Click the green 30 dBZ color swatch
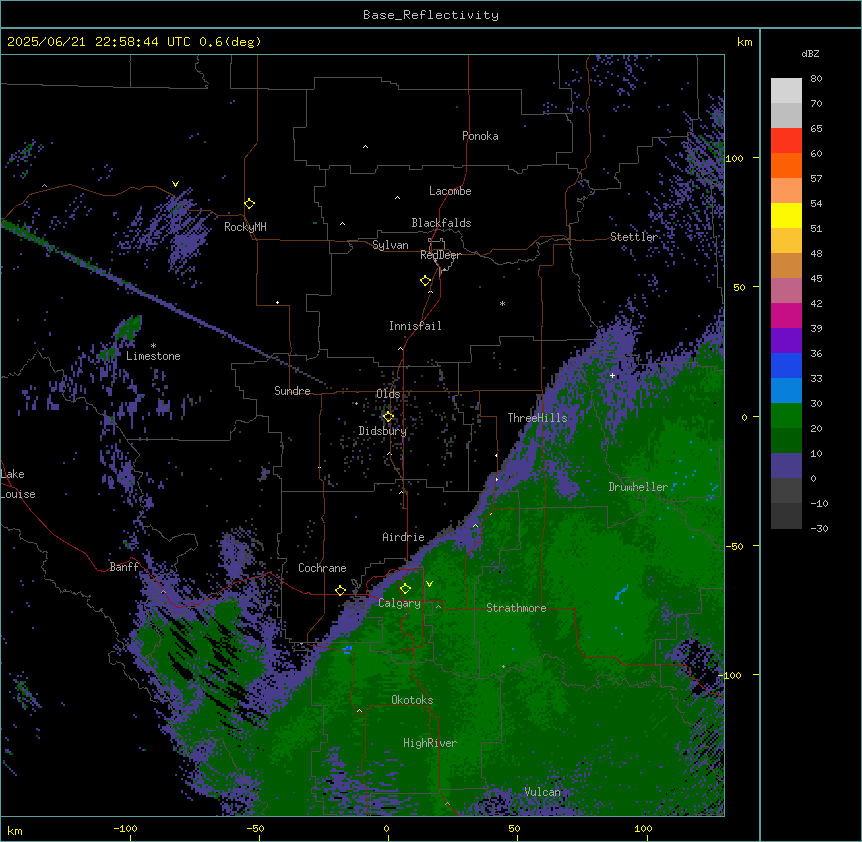 786,416
